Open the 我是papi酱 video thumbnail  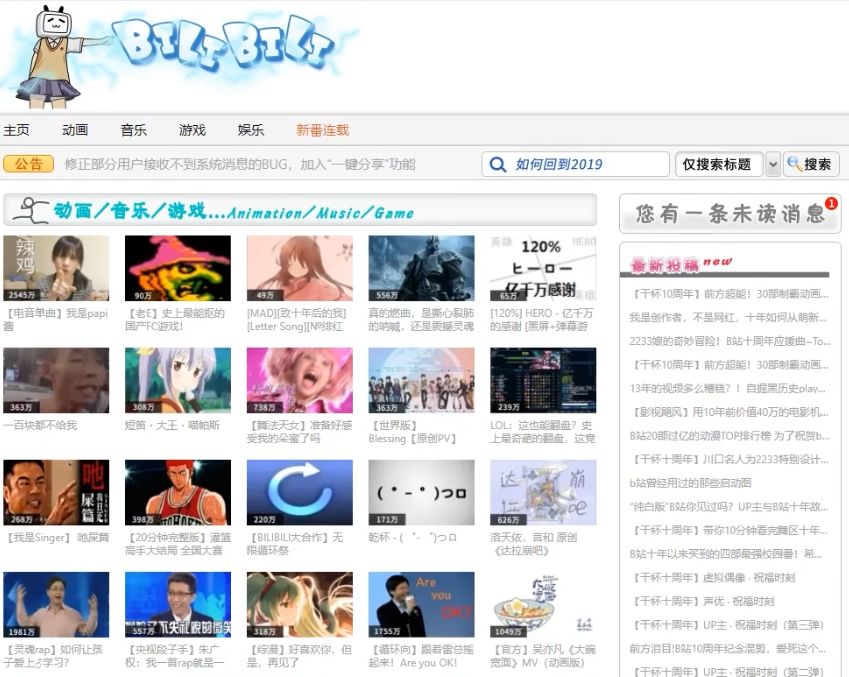(56, 268)
